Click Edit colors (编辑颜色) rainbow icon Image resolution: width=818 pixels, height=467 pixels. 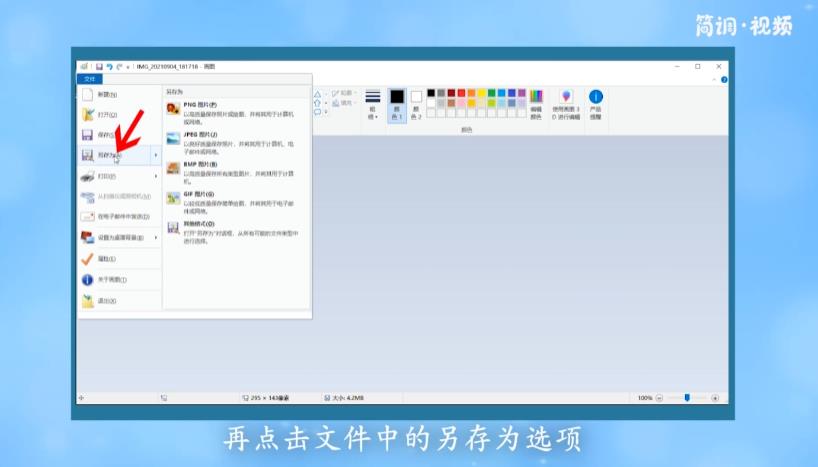pyautogui.click(x=536, y=103)
